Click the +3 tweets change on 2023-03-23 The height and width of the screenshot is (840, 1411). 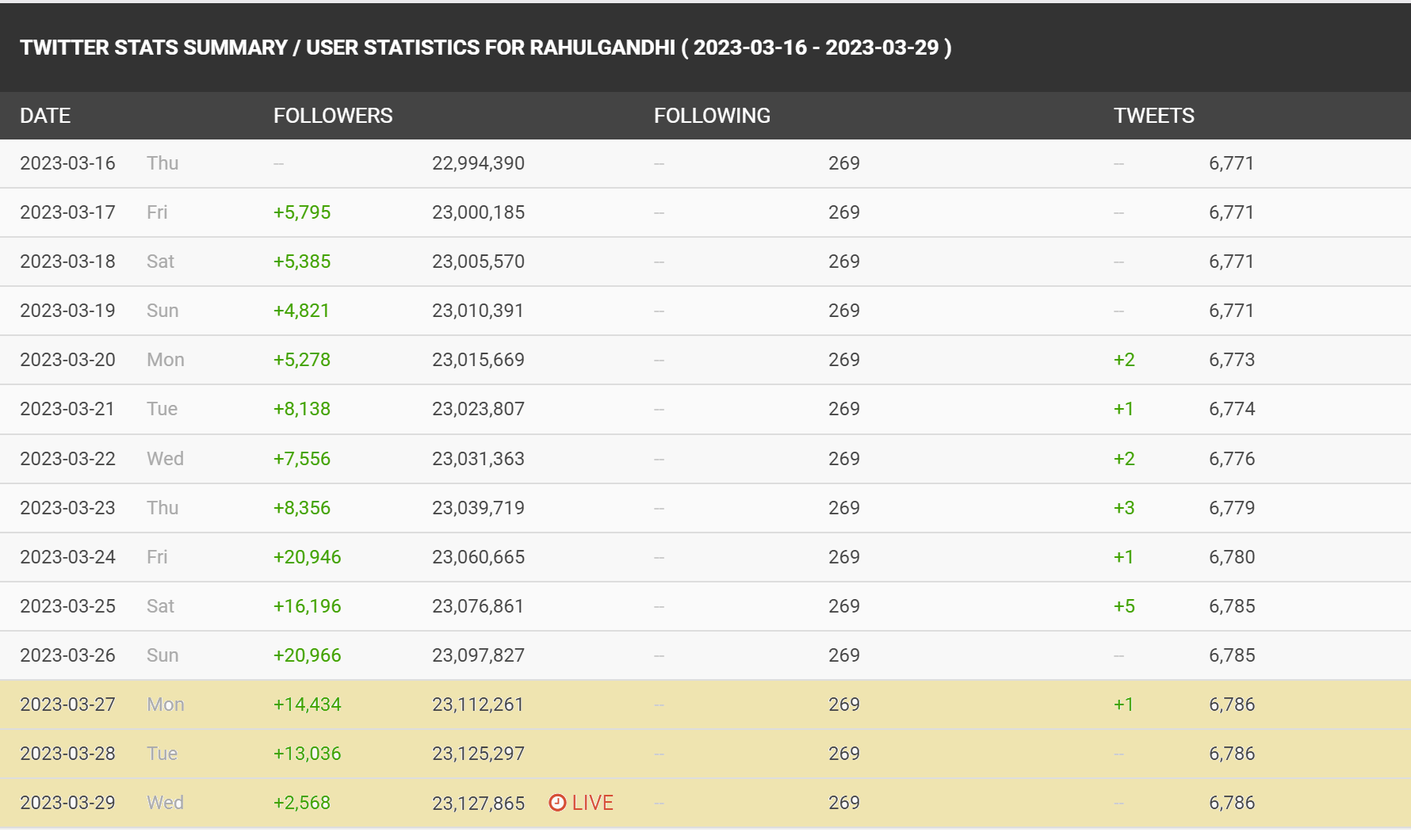(x=1124, y=508)
